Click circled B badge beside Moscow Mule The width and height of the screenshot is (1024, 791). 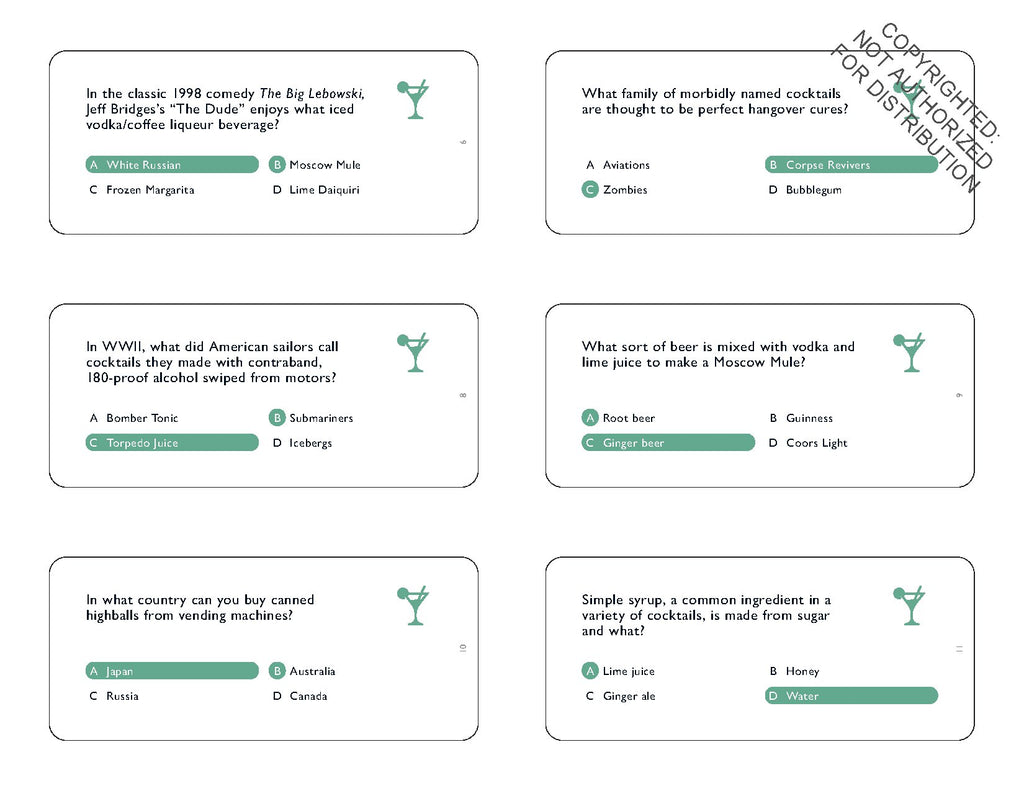(277, 165)
